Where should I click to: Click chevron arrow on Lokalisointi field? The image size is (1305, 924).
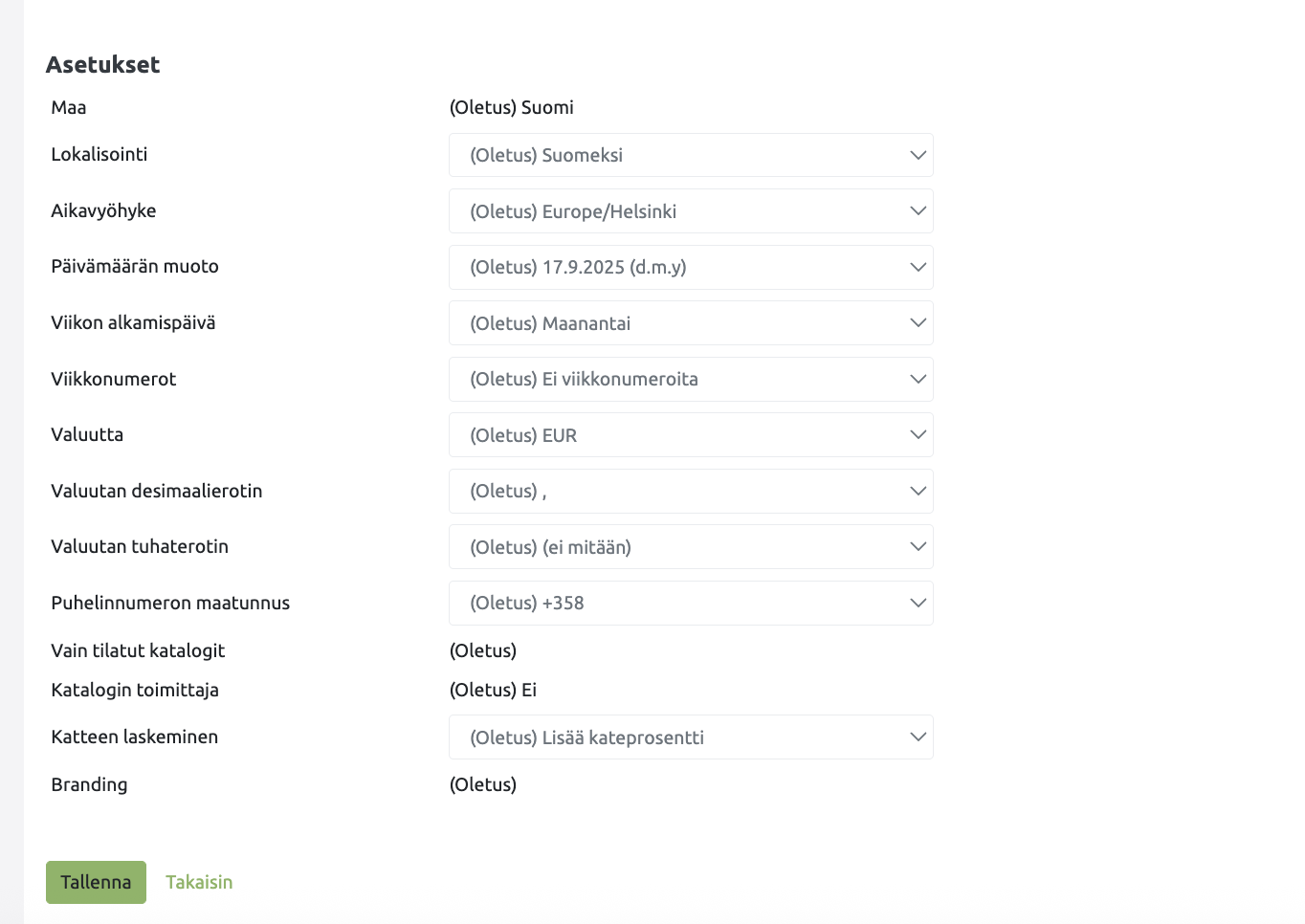pyautogui.click(x=918, y=155)
